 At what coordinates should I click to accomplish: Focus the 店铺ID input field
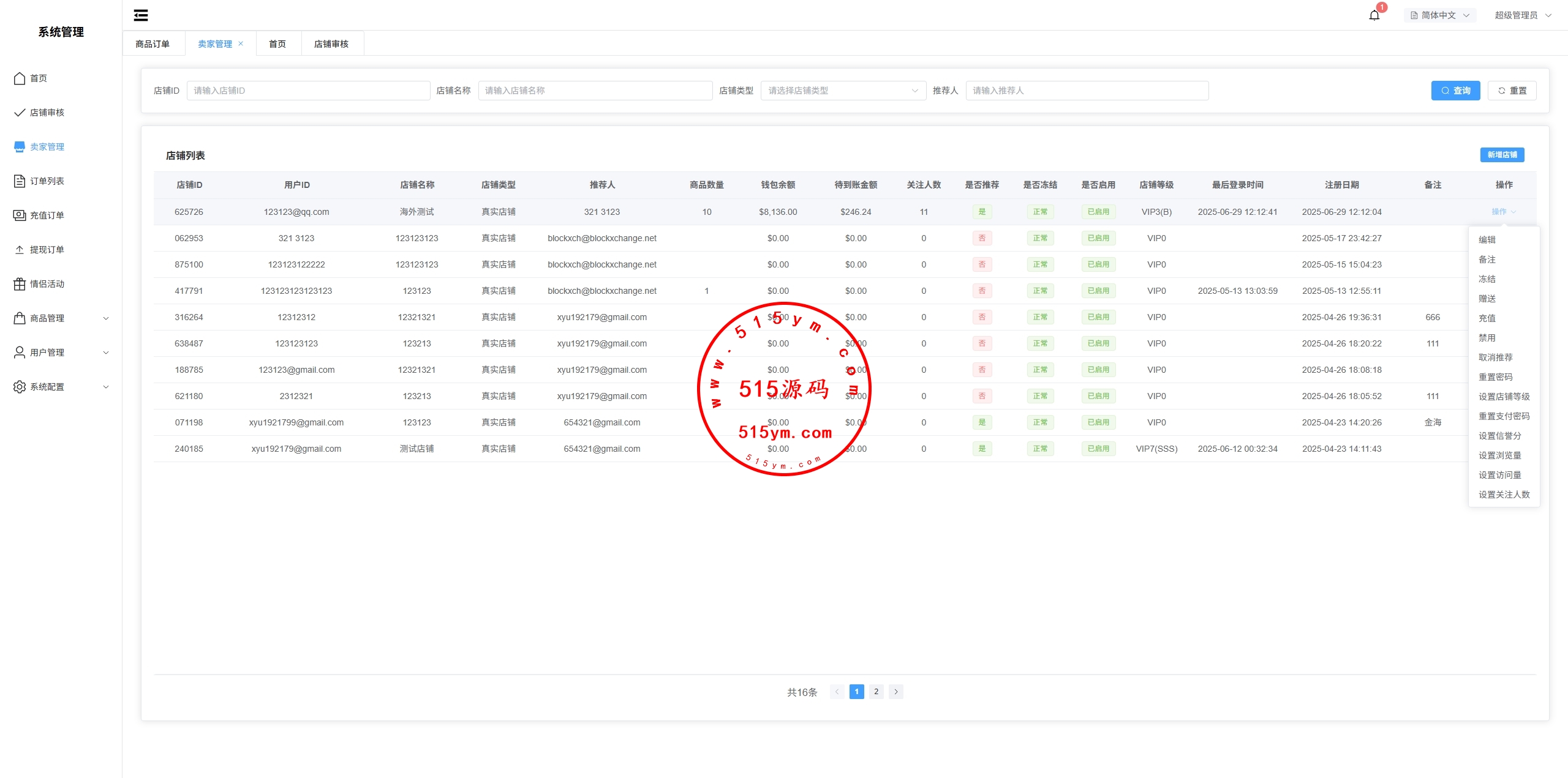point(308,91)
